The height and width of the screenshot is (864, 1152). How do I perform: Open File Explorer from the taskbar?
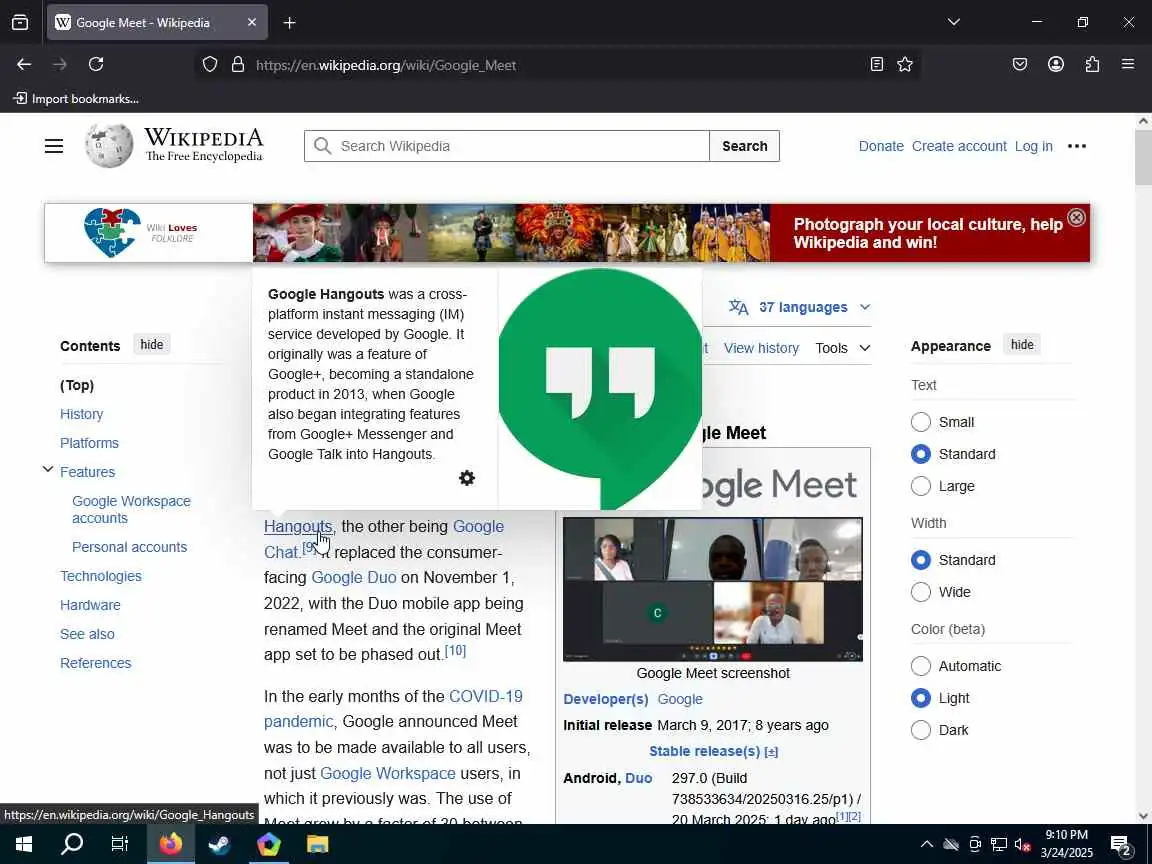317,844
